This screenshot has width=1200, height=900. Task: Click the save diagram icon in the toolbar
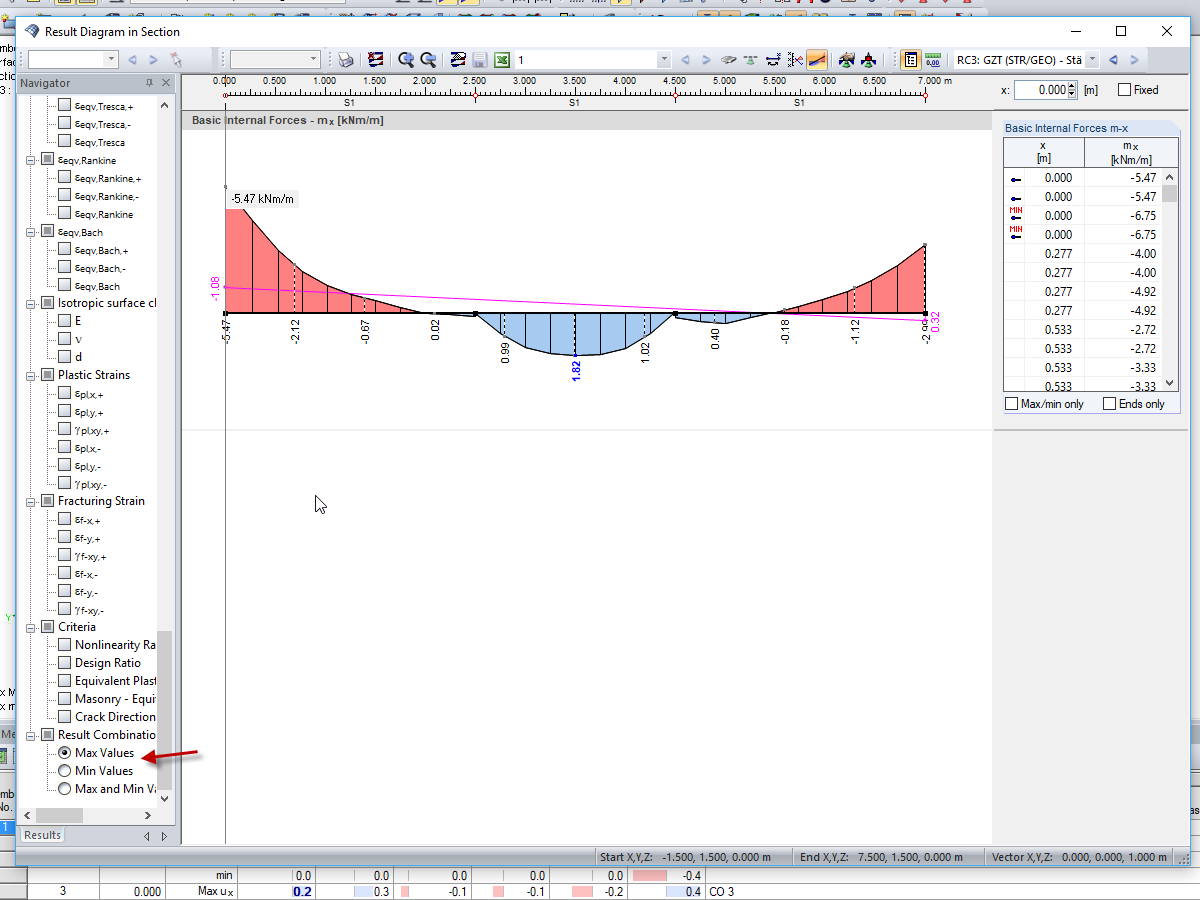tap(480, 60)
